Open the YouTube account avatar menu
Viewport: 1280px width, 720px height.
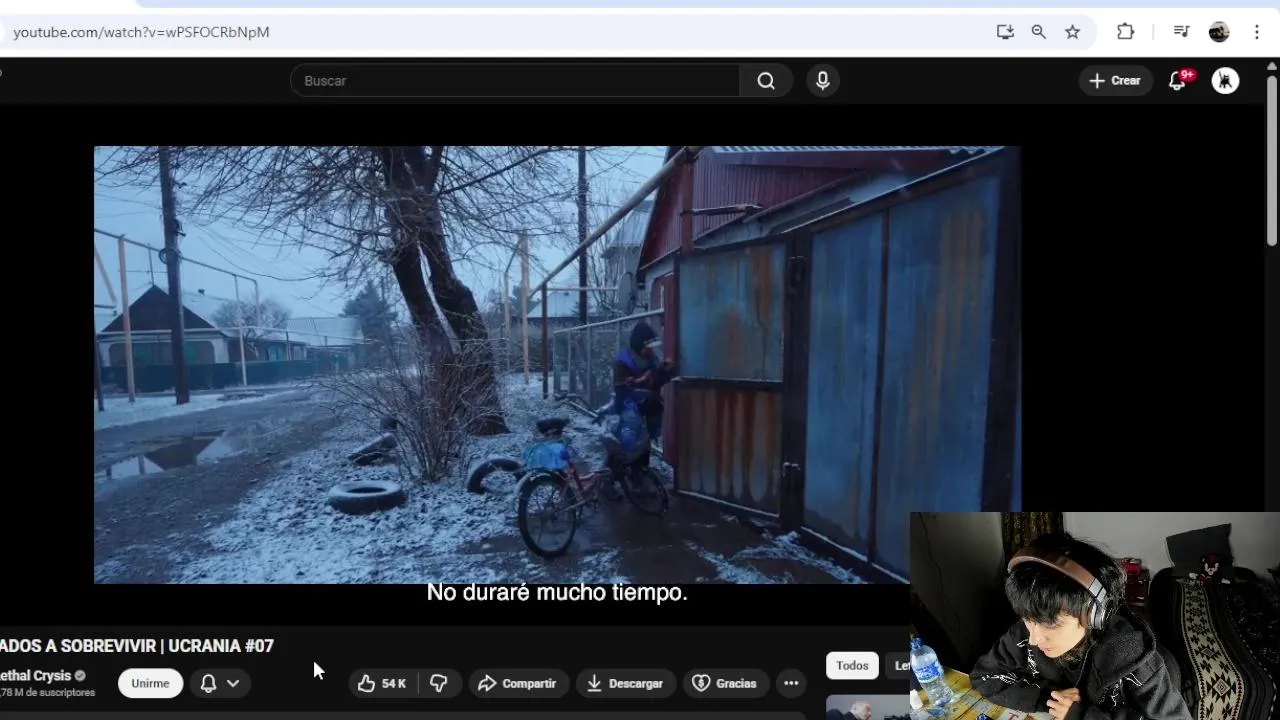point(1225,80)
